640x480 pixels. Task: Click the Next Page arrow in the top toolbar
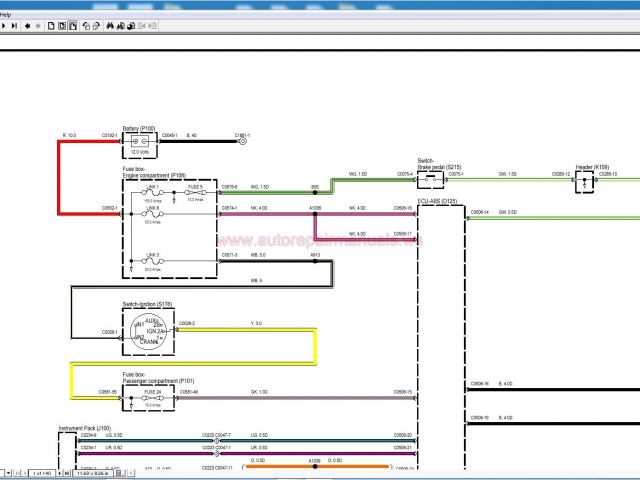[4, 25]
